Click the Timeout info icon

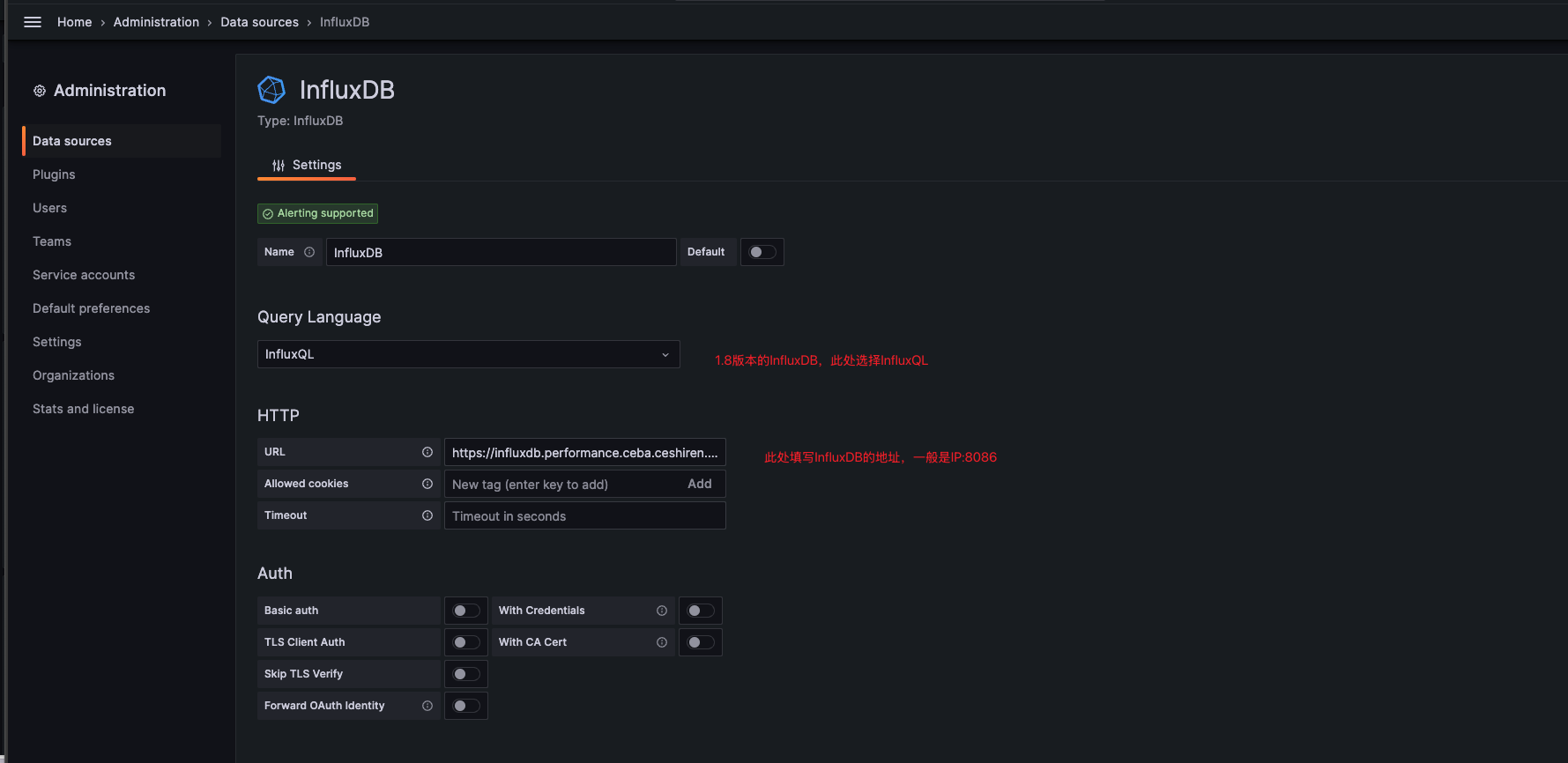427,515
